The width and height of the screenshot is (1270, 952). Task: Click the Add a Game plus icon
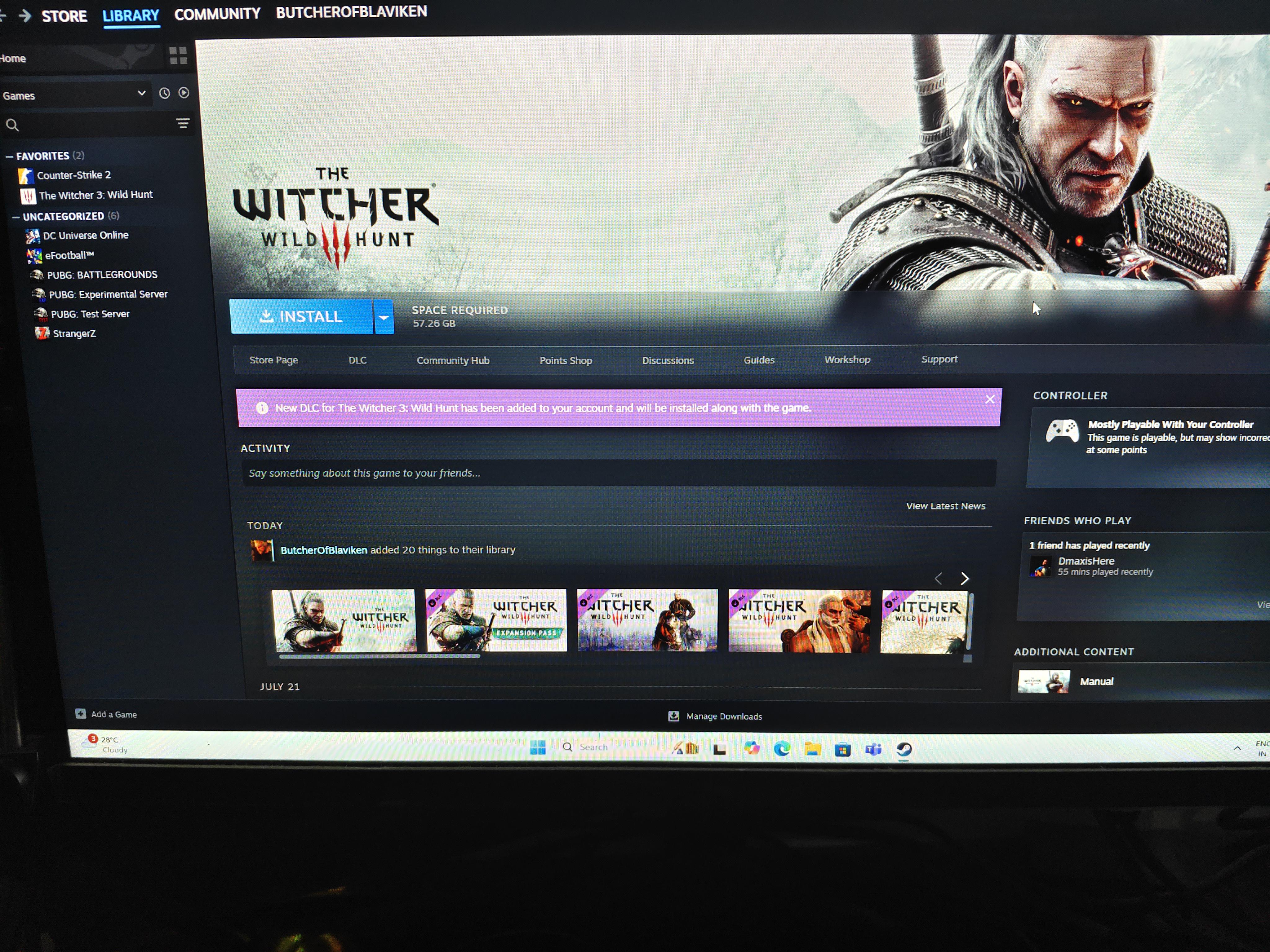[80, 713]
